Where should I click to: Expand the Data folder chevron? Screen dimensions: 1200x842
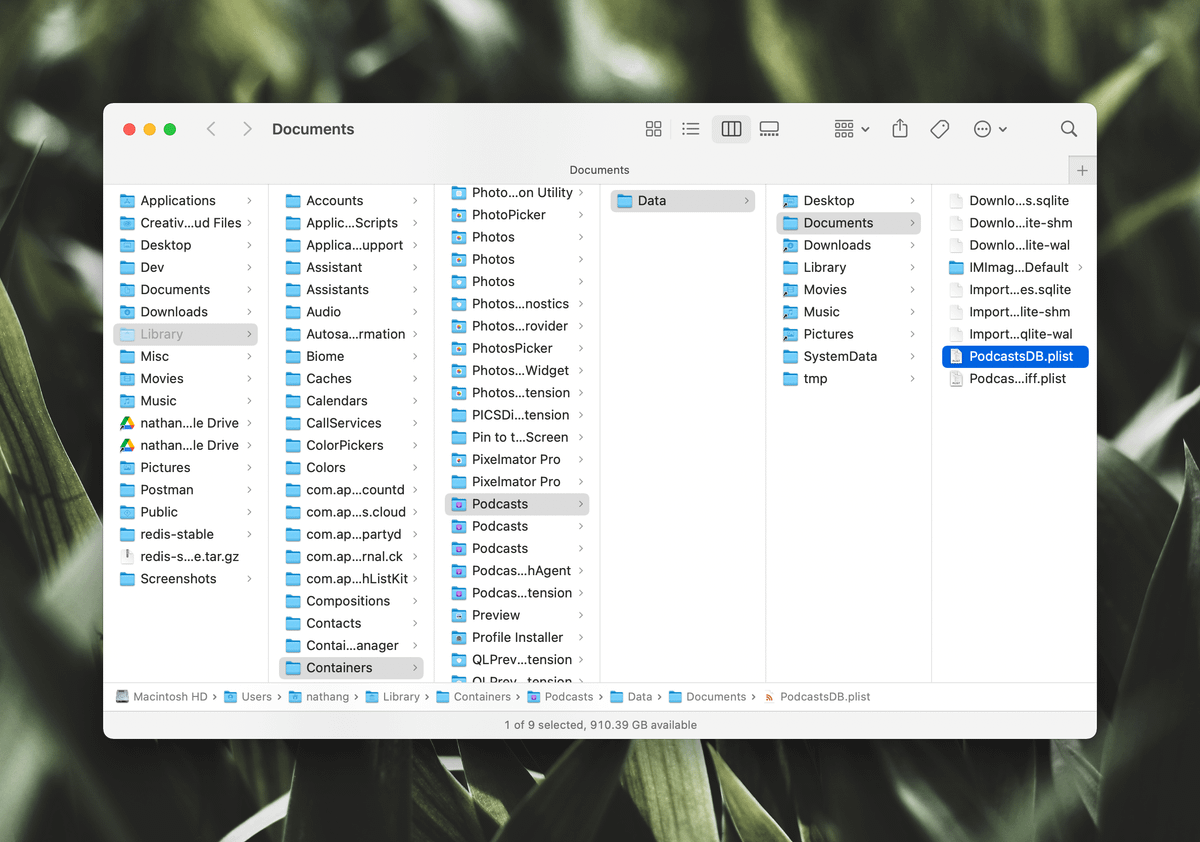point(747,201)
